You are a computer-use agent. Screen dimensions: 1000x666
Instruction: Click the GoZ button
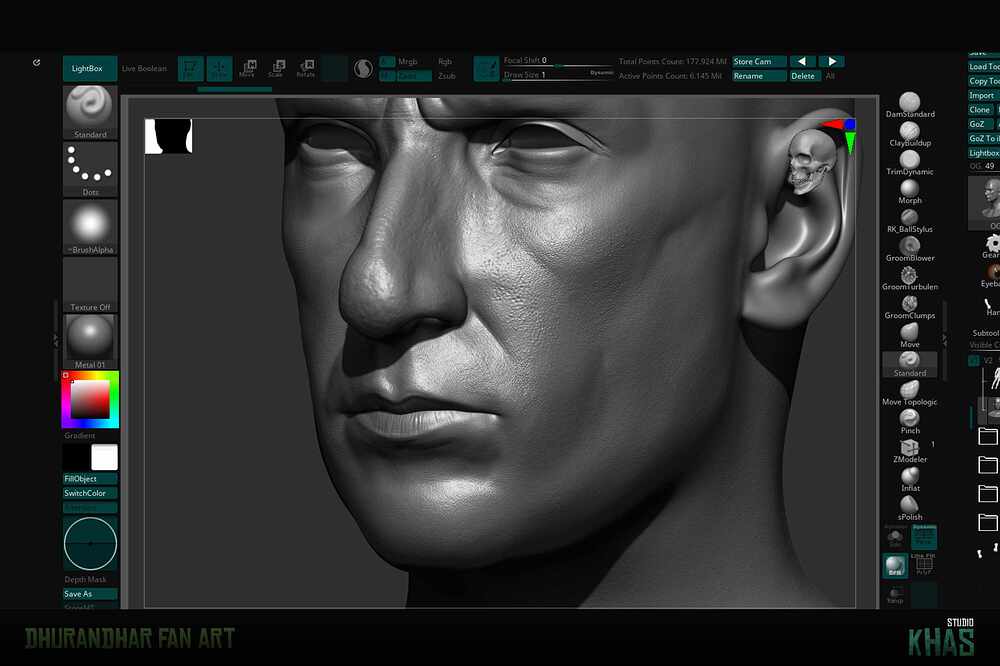(981, 124)
